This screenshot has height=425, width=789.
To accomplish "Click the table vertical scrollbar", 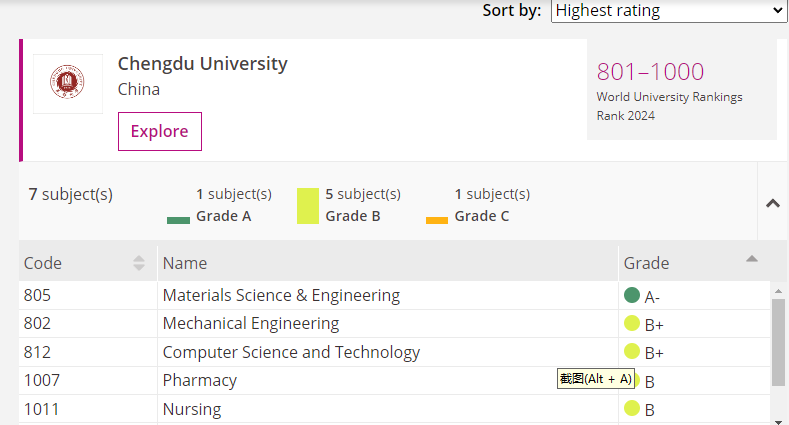I will coord(779,341).
